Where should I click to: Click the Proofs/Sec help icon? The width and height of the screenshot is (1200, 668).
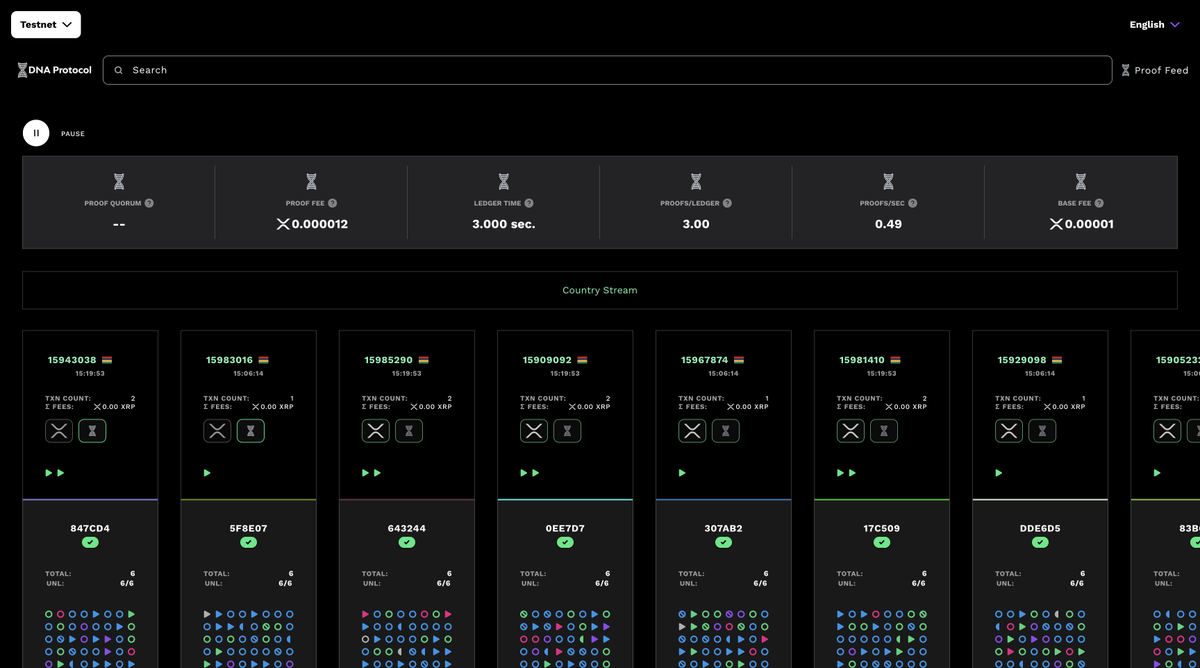[913, 203]
